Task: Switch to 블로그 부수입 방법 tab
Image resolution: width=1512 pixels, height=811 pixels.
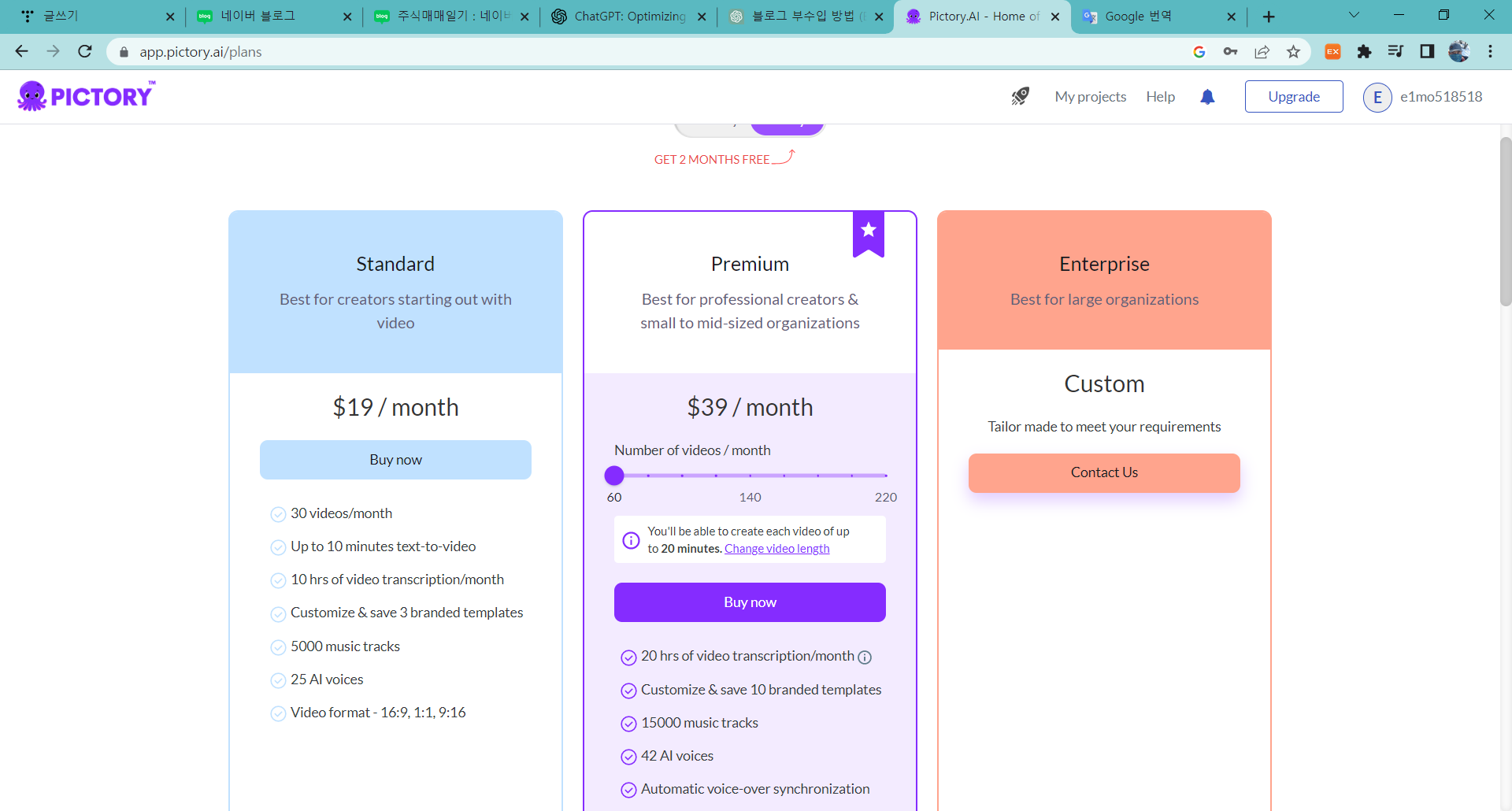Action: click(805, 17)
